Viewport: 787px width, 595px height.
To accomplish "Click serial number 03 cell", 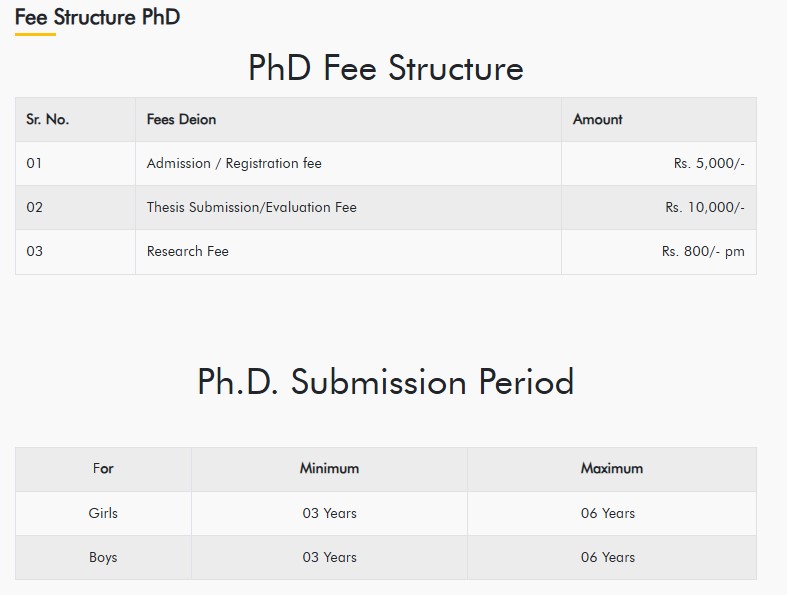I will [35, 251].
